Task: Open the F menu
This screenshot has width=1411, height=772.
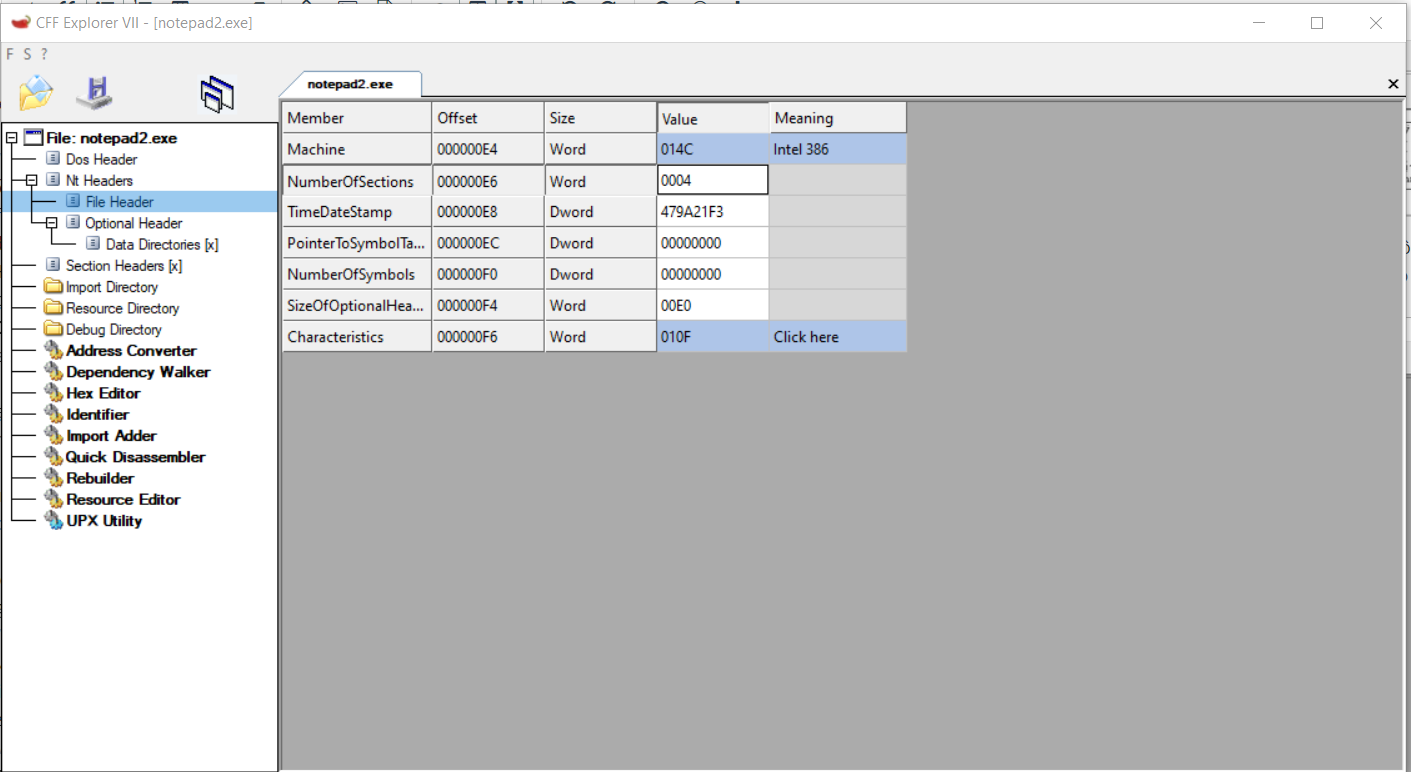Action: click(x=10, y=54)
